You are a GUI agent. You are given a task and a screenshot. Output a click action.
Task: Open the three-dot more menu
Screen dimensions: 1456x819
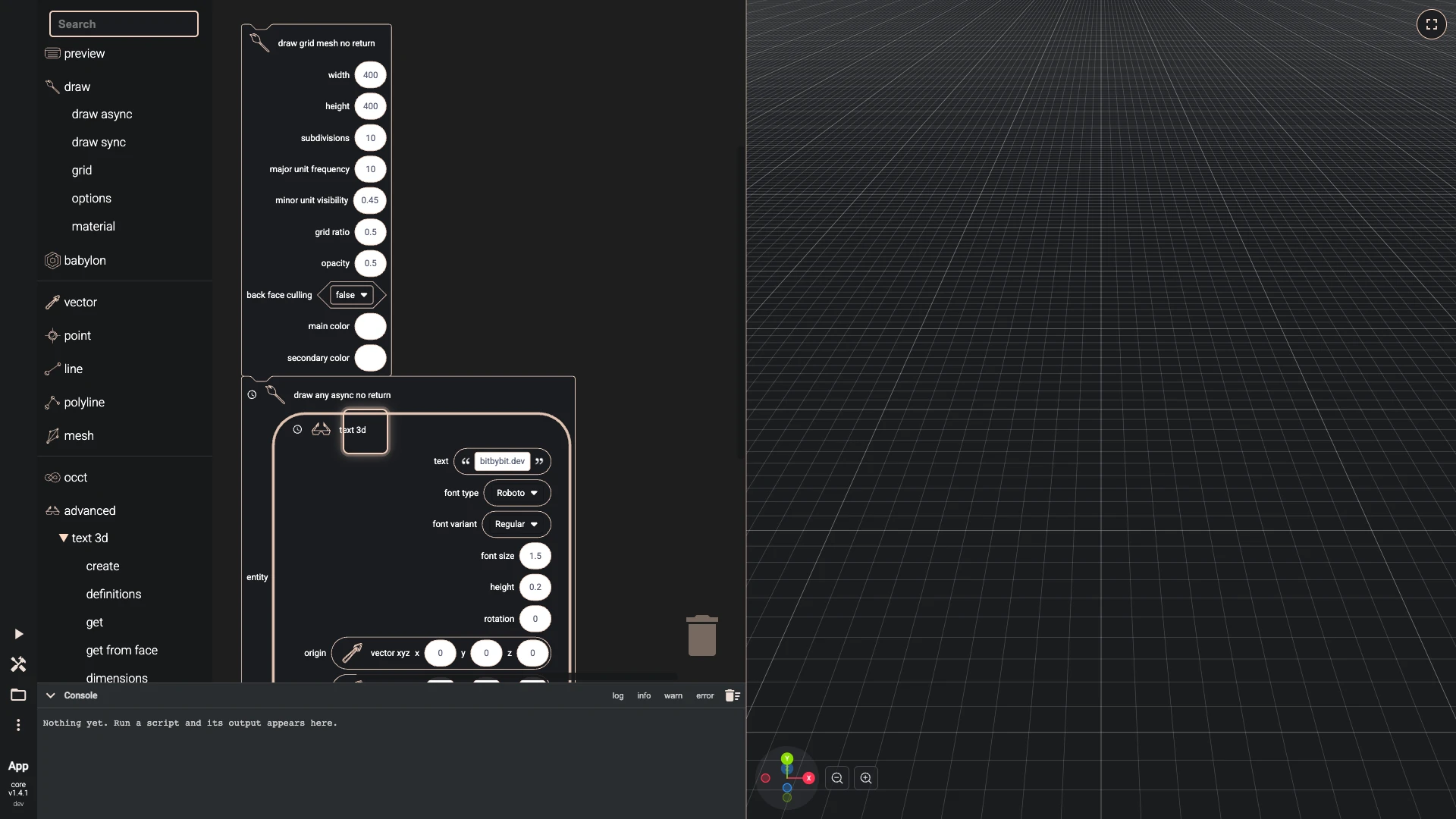tap(18, 725)
